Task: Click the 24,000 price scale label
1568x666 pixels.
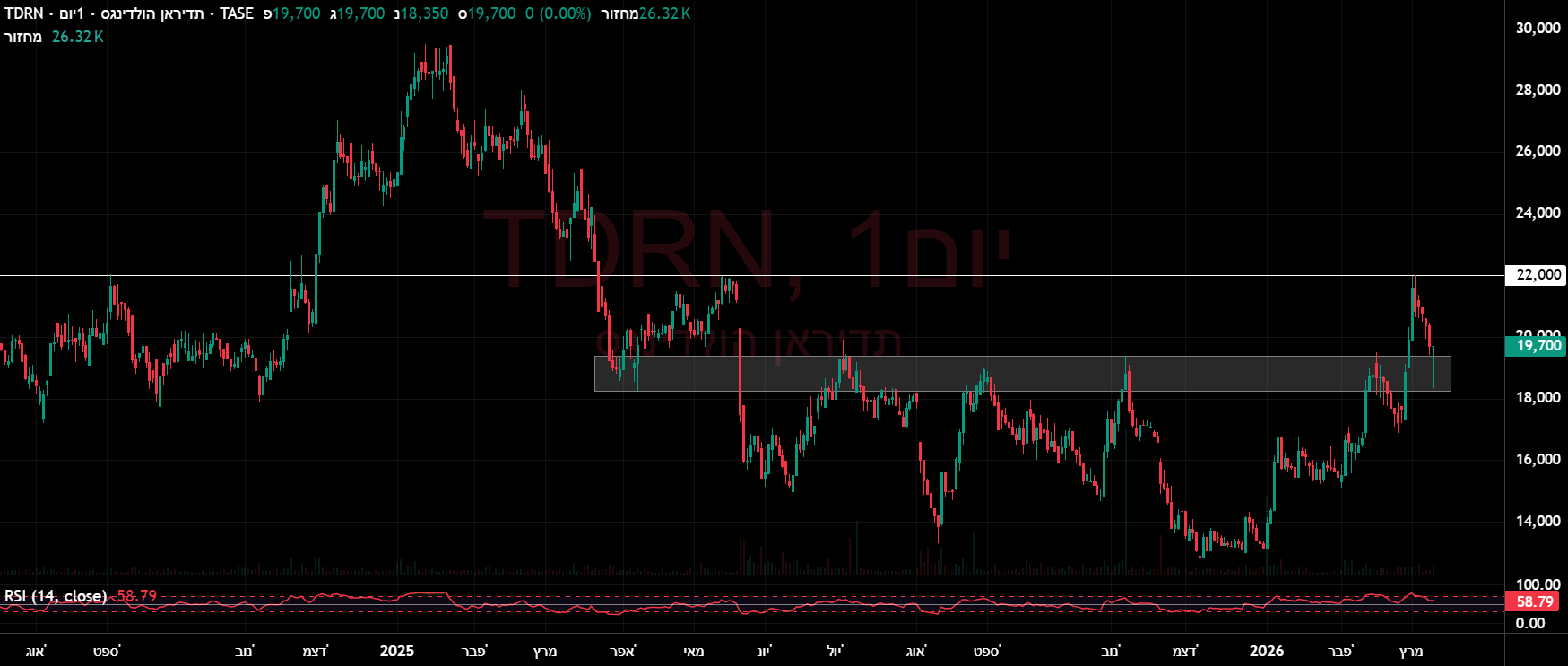Action: [1538, 212]
